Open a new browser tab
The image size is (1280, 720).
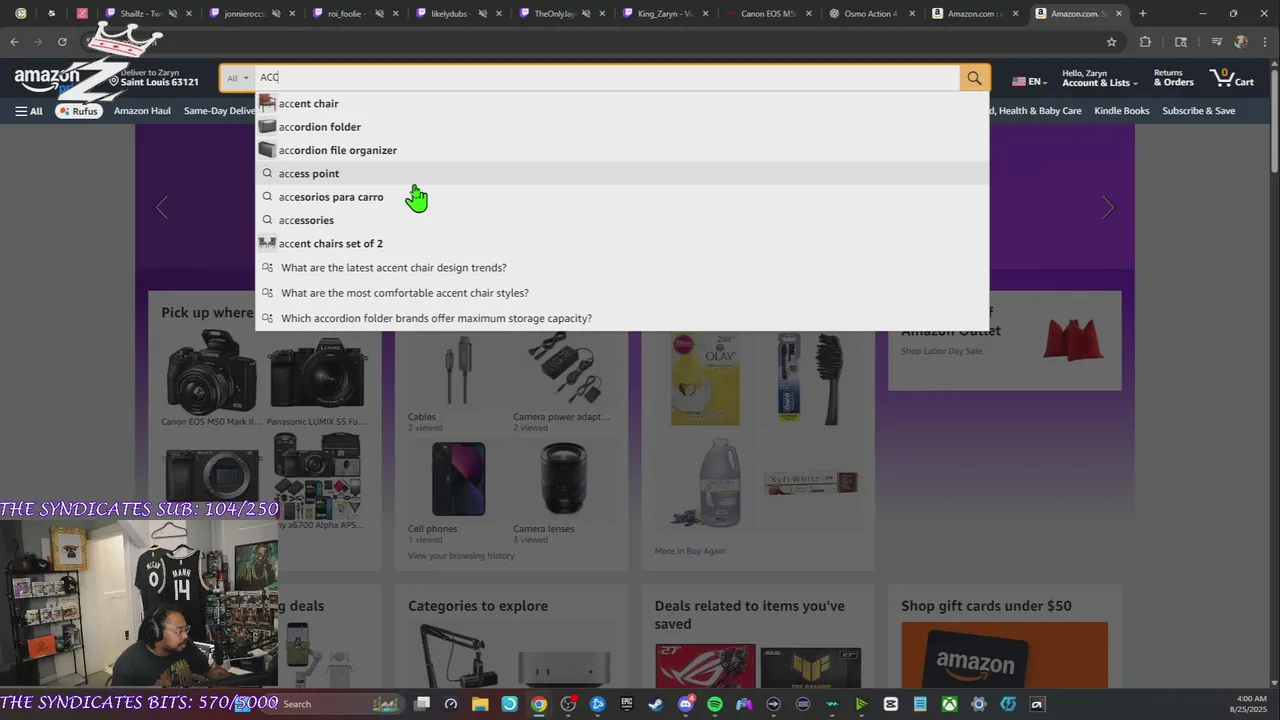[1143, 14]
